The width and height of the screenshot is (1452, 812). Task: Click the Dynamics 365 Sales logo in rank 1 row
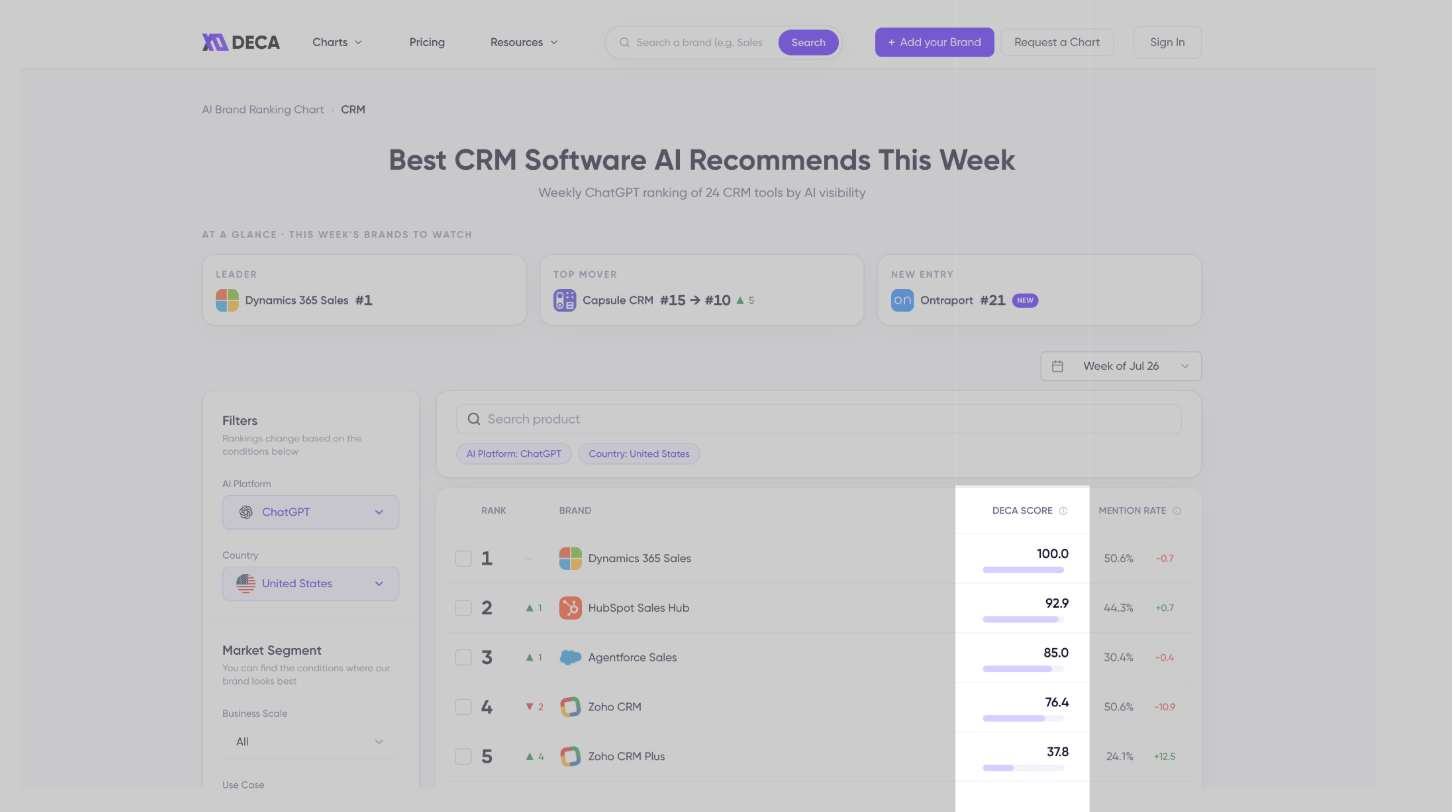570,558
